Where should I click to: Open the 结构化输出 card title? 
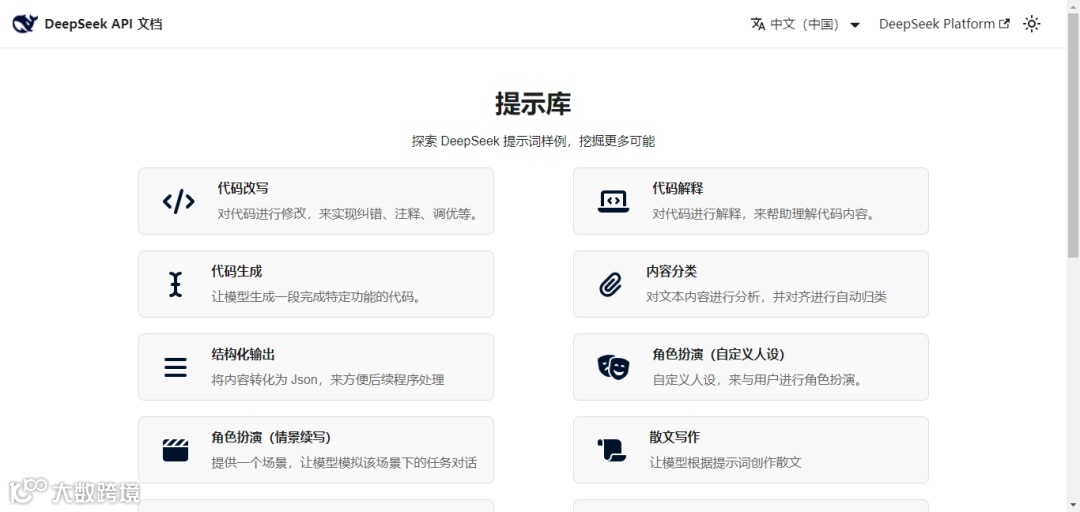243,354
